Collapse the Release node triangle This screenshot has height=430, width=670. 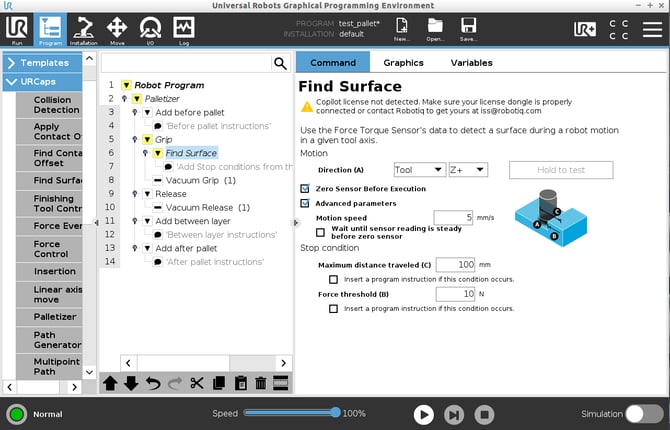tap(147, 194)
